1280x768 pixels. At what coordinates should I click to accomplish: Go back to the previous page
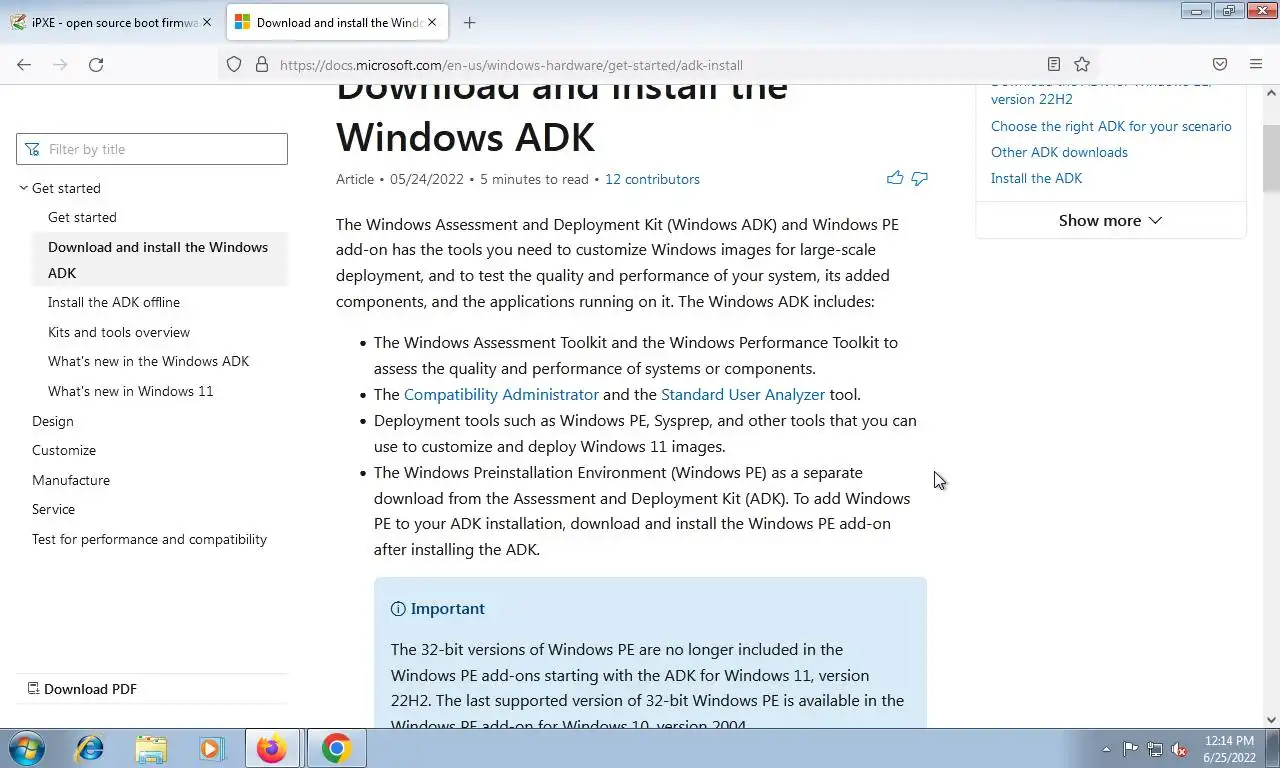point(24,64)
